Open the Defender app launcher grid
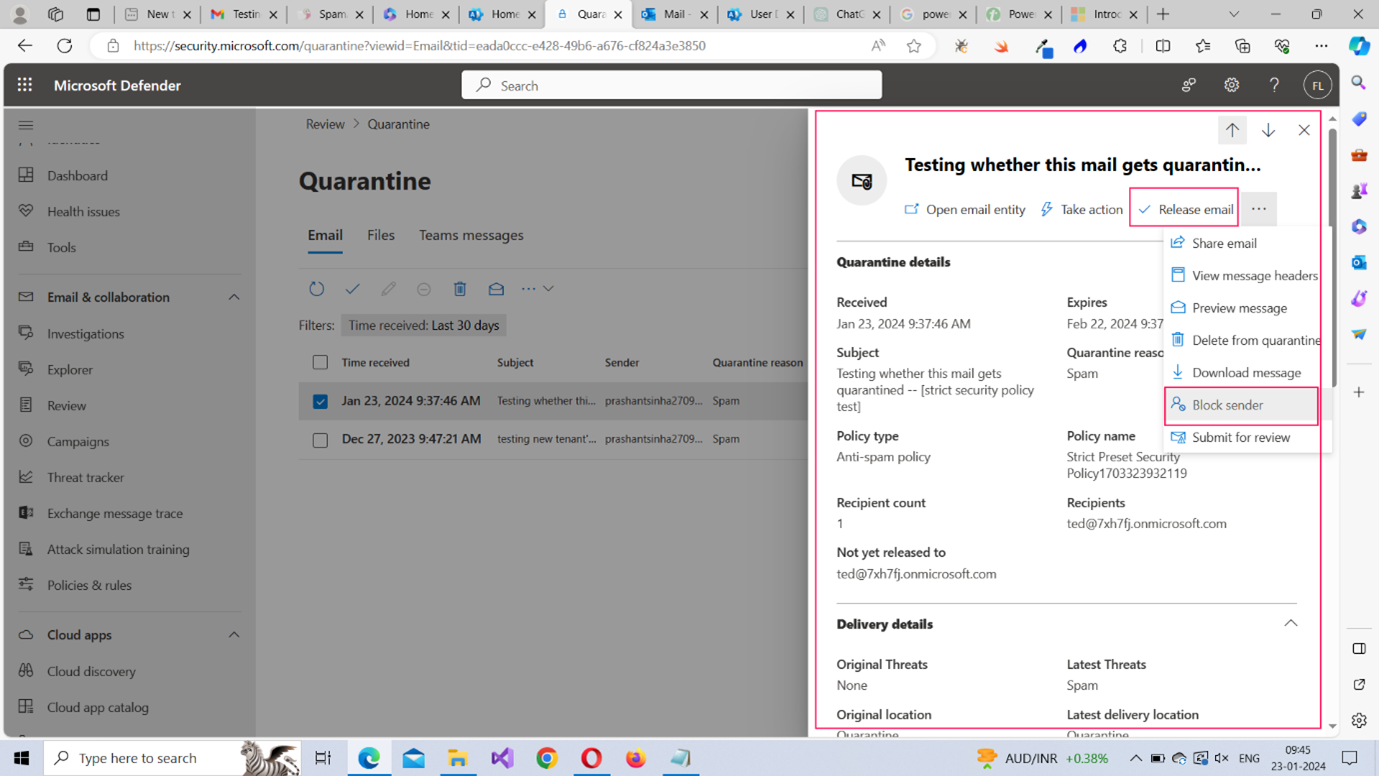Image resolution: width=1379 pixels, height=776 pixels. [25, 85]
